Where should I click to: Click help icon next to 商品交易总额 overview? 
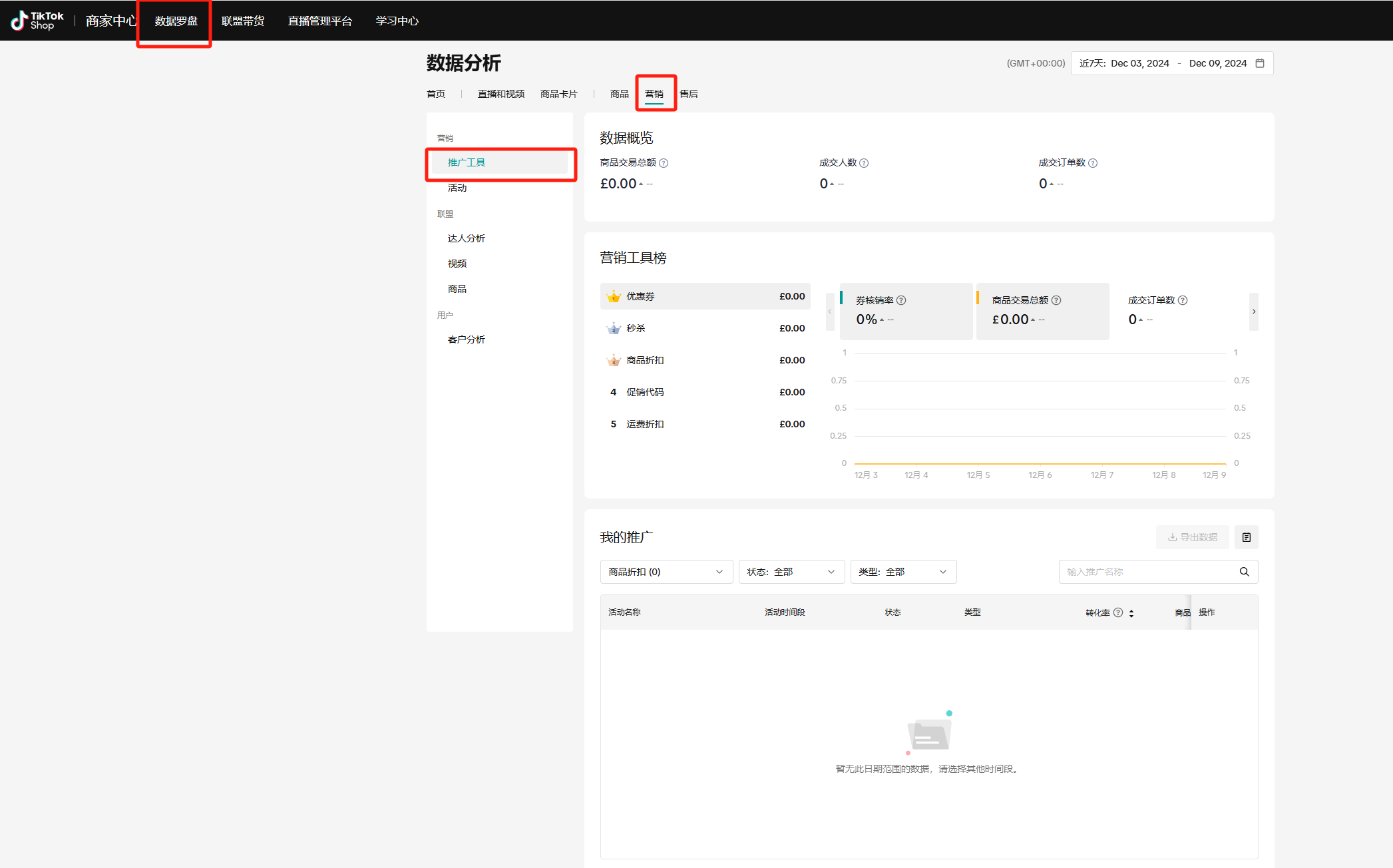[664, 163]
